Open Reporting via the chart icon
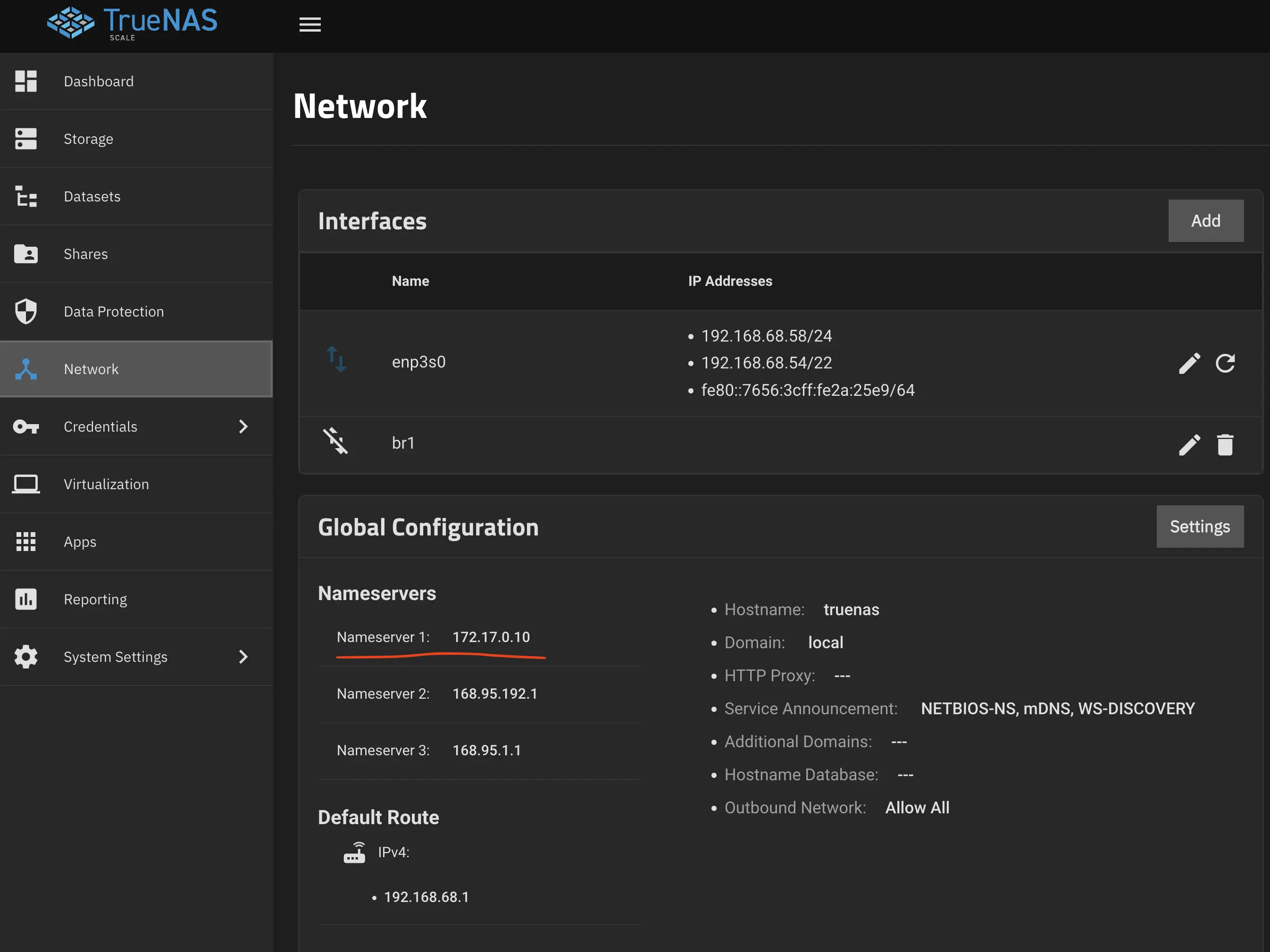Image resolution: width=1270 pixels, height=952 pixels. (x=26, y=599)
